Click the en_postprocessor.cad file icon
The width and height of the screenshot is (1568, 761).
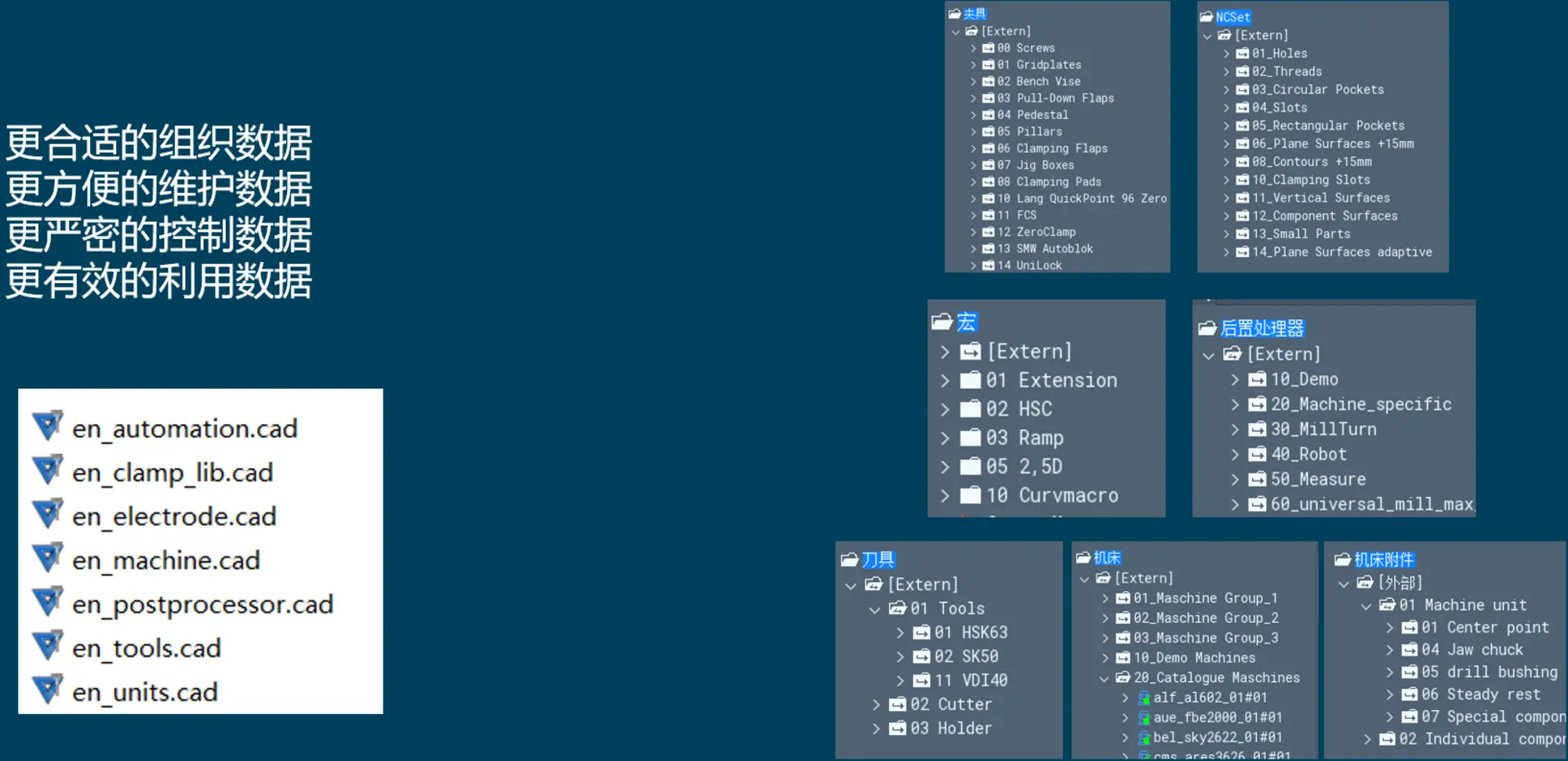[47, 601]
